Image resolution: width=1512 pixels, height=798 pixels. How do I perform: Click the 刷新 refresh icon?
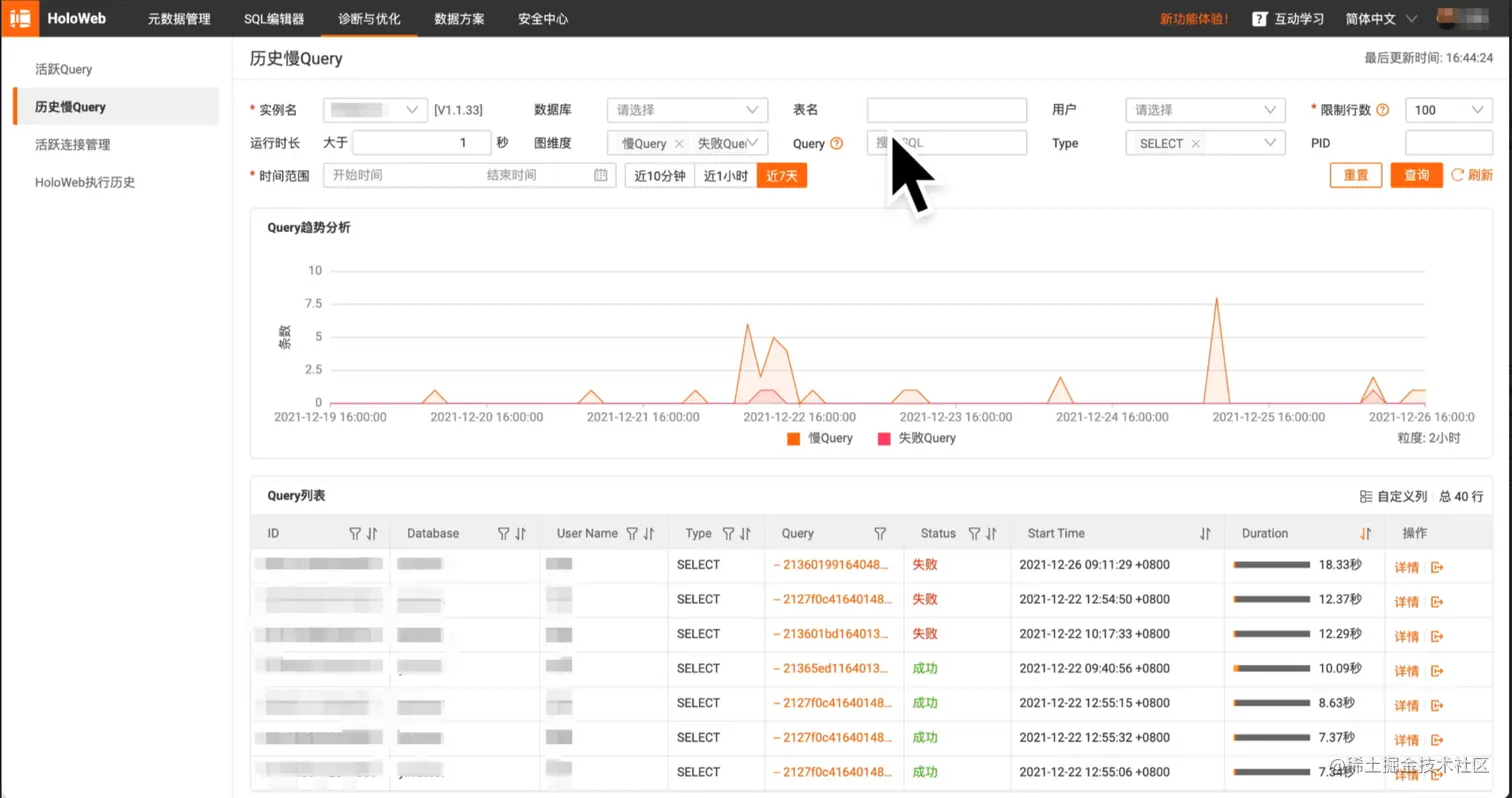click(x=1458, y=175)
